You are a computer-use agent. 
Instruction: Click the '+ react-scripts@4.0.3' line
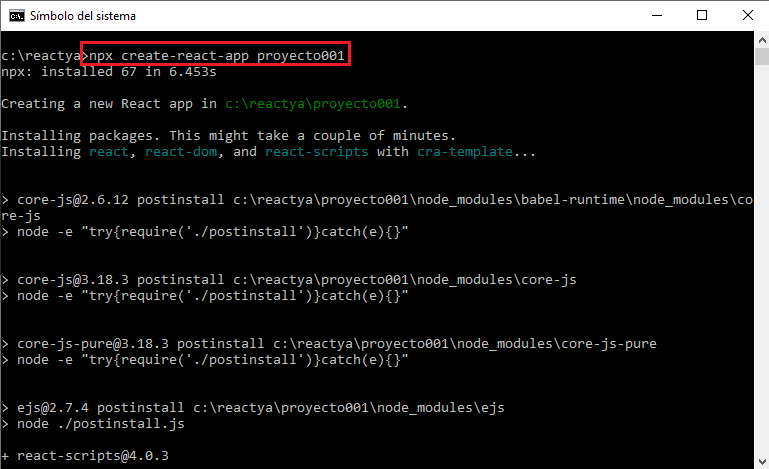point(85,456)
